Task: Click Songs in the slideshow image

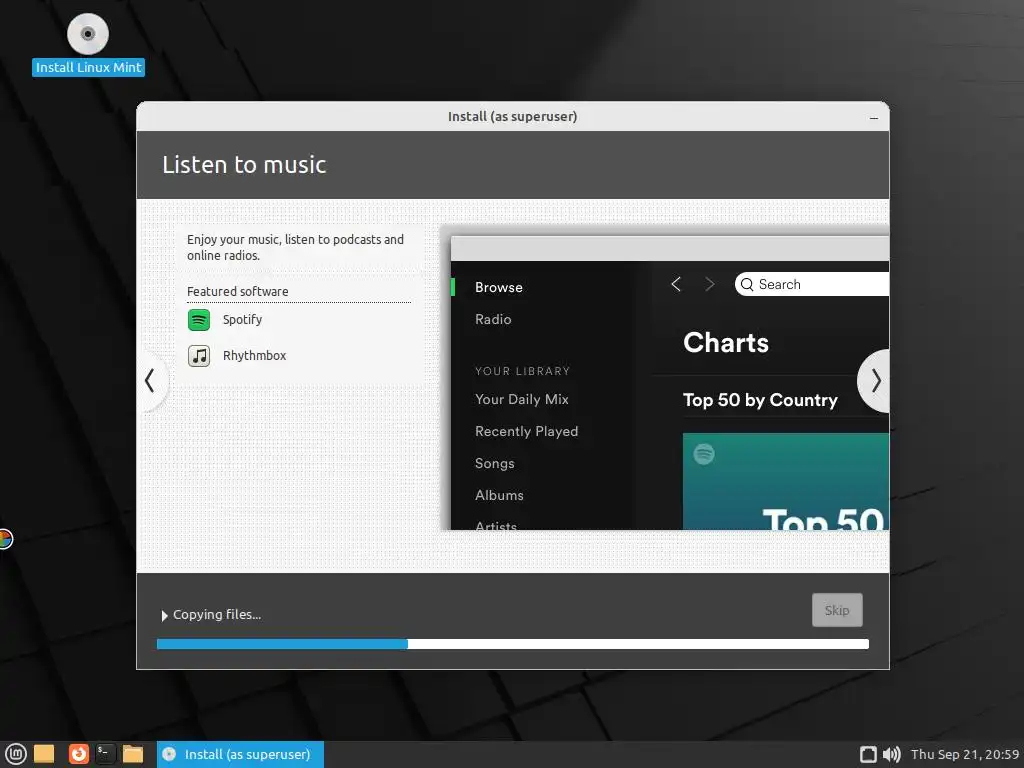Action: coord(494,463)
